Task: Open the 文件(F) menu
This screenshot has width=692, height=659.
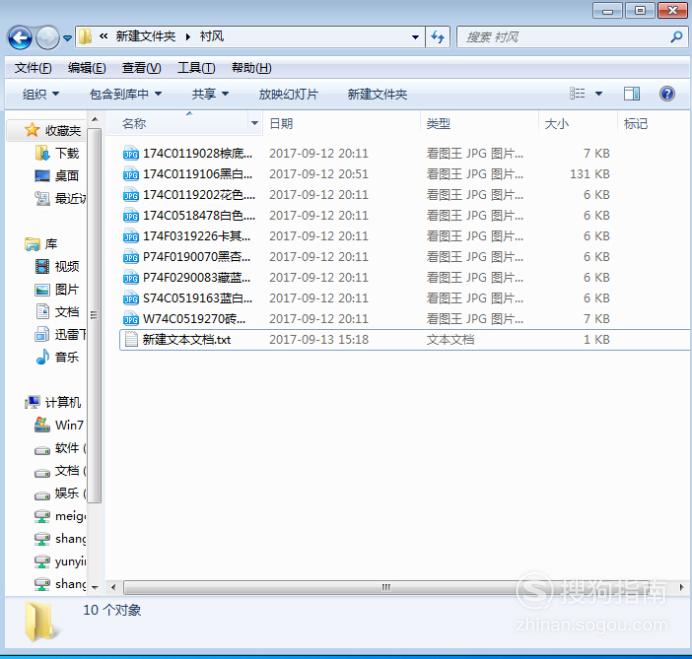Action: click(x=33, y=68)
